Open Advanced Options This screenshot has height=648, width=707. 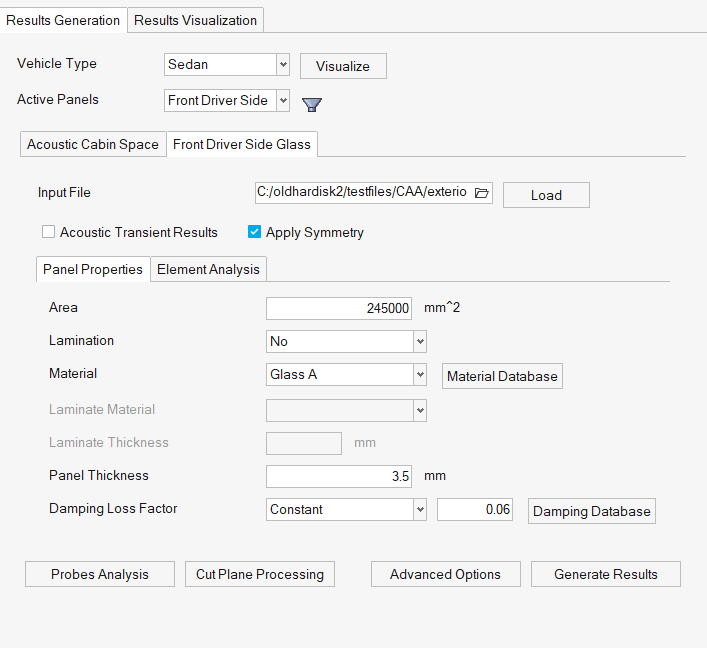(x=445, y=574)
